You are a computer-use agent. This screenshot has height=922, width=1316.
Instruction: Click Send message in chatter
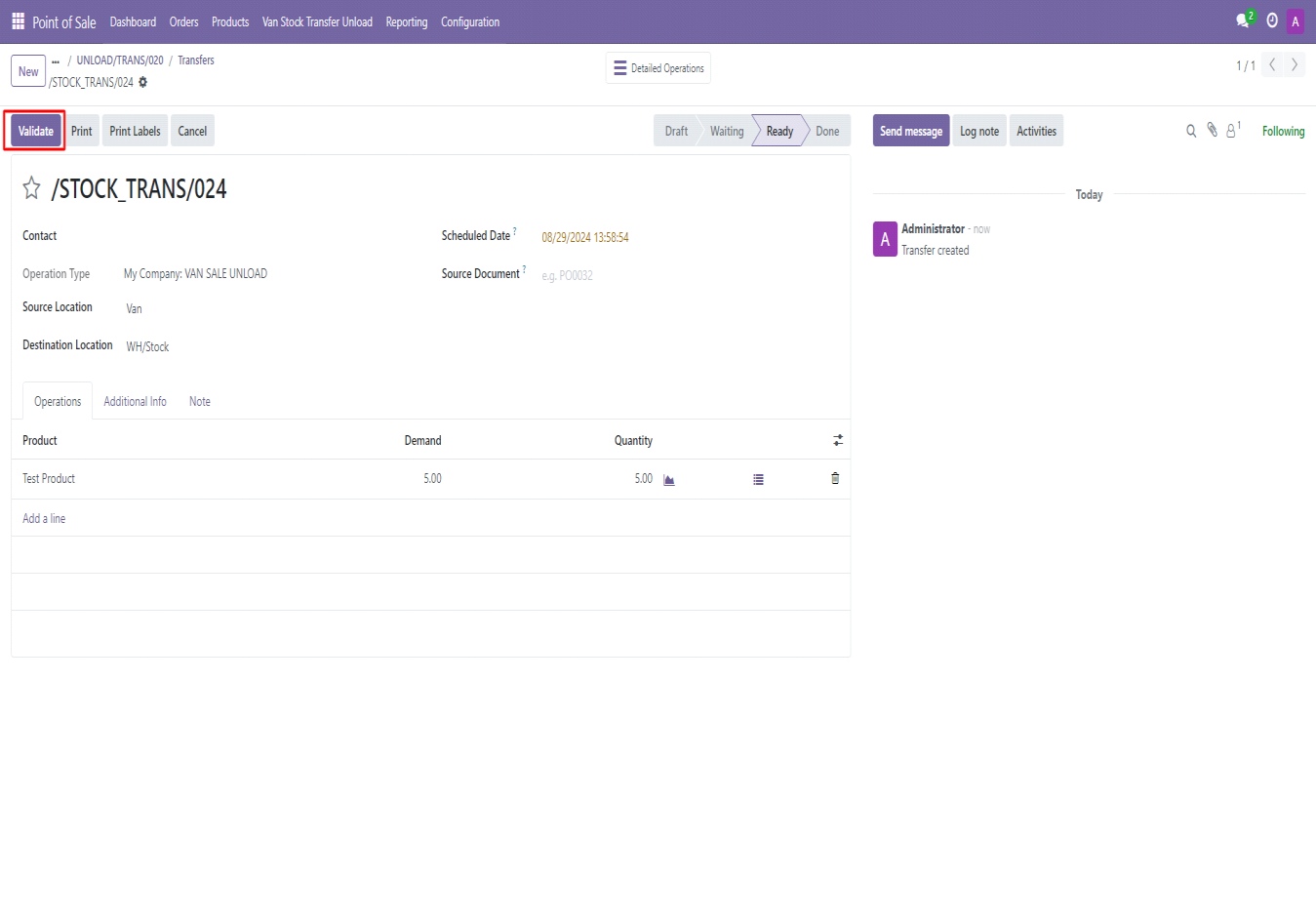(x=911, y=131)
